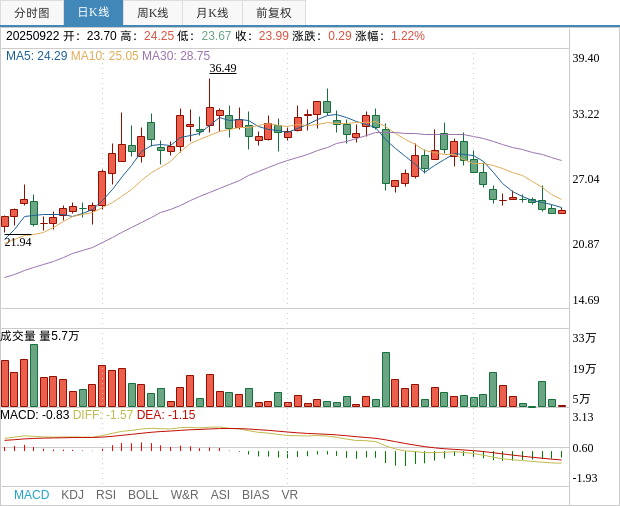Click the 36.49 high price label
The width and height of the screenshot is (620, 506).
coord(223,68)
